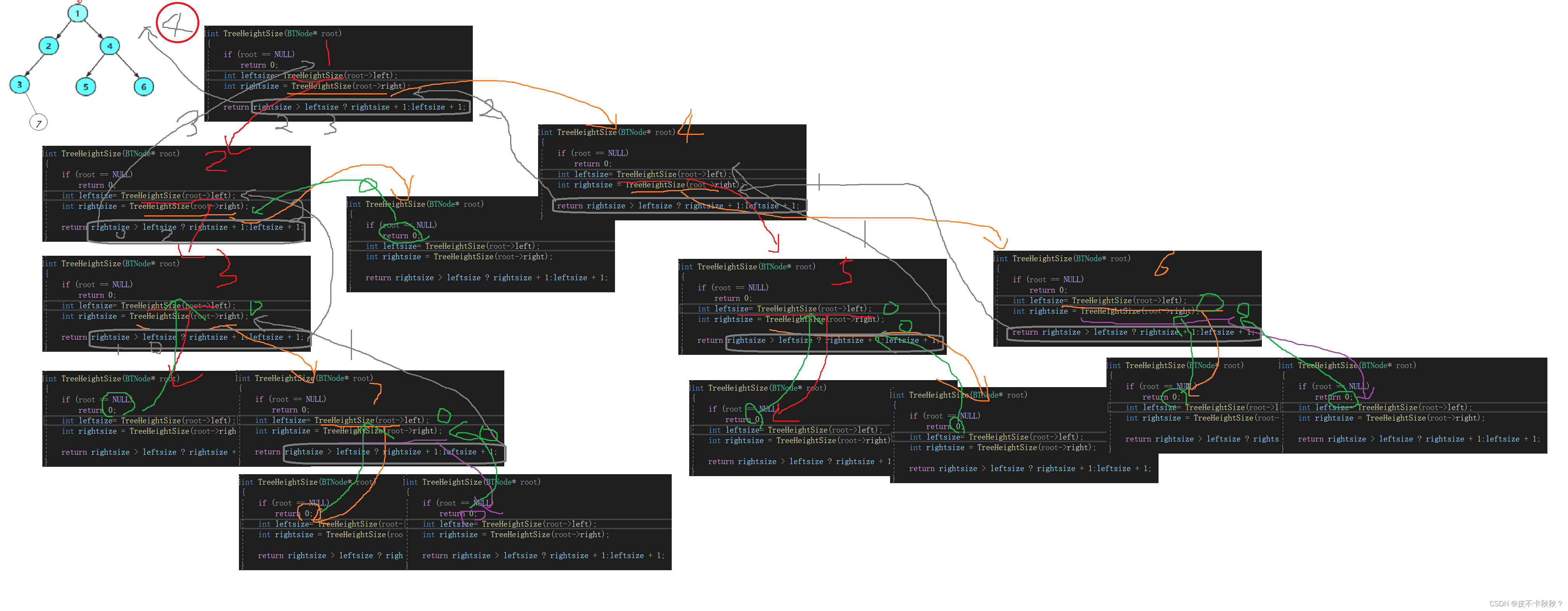Click leaf node 6 of the tree
Screen dimensions: 1568x611
point(144,87)
